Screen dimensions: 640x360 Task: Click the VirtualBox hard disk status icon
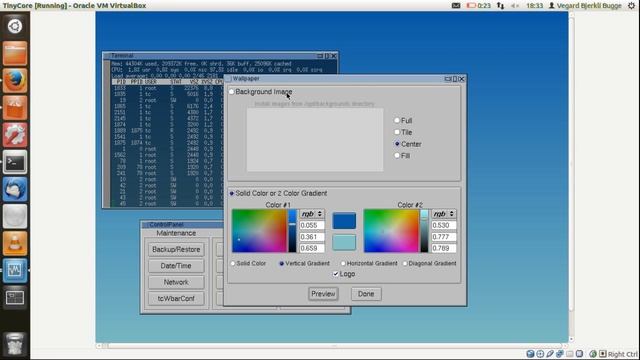[530, 354]
